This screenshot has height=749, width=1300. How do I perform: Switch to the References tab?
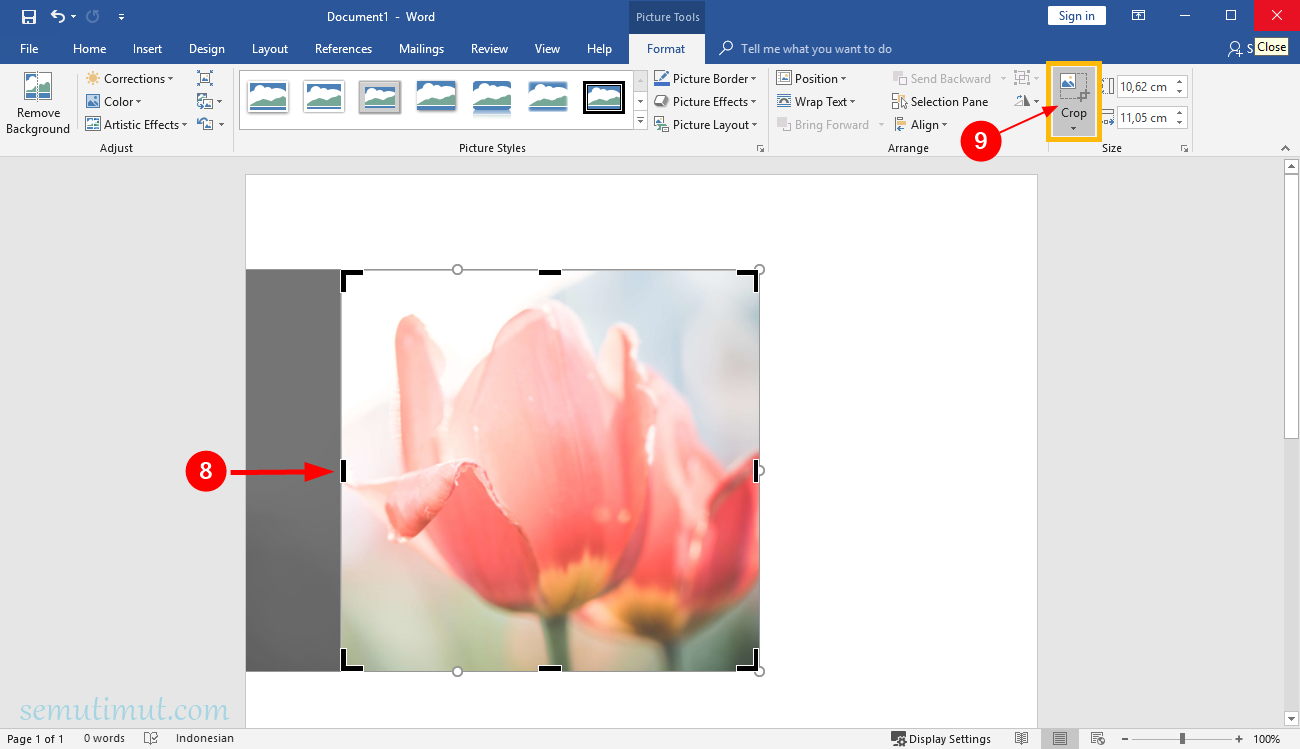point(343,48)
